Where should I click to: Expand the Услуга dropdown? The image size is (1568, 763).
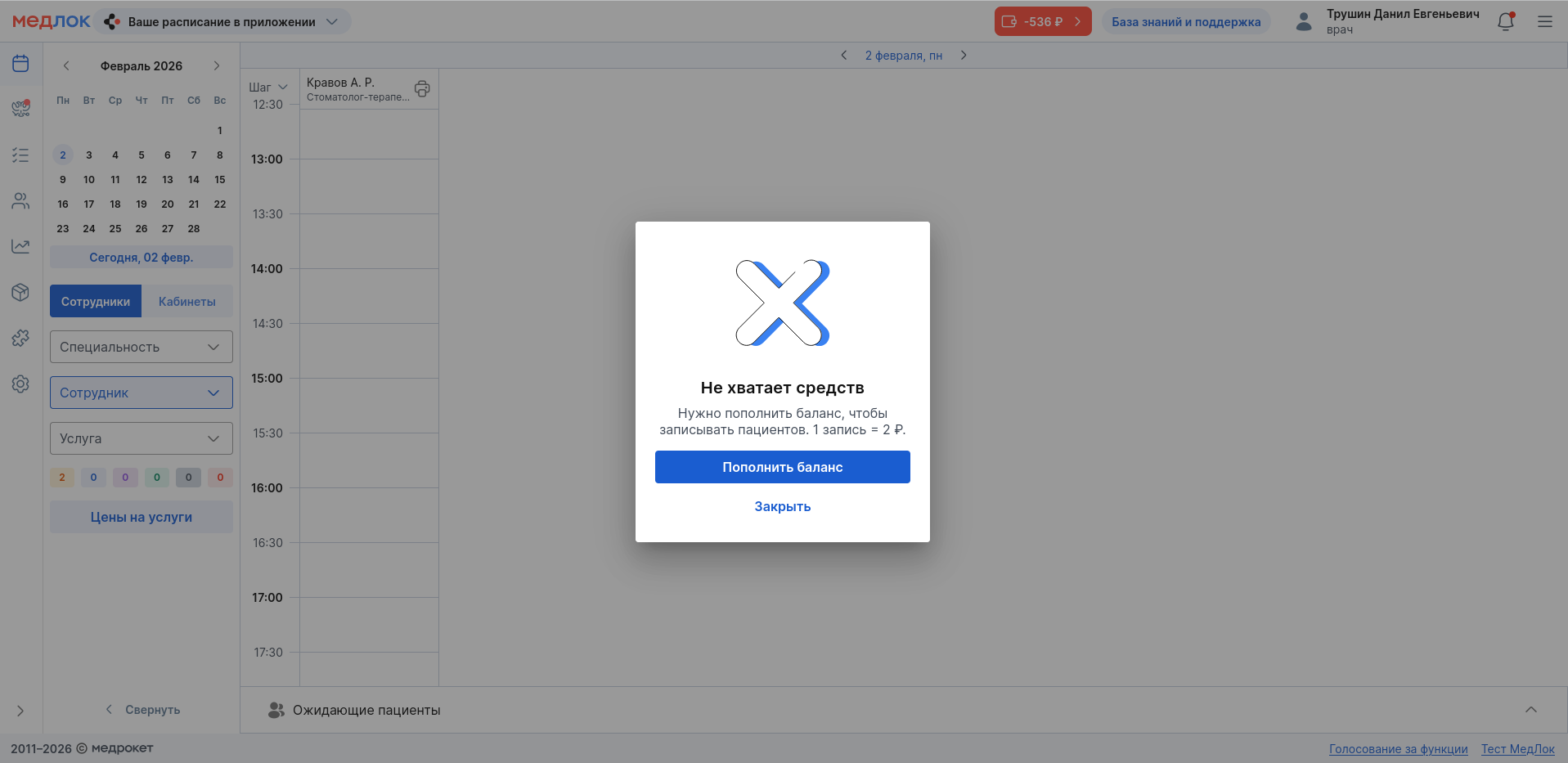point(141,438)
